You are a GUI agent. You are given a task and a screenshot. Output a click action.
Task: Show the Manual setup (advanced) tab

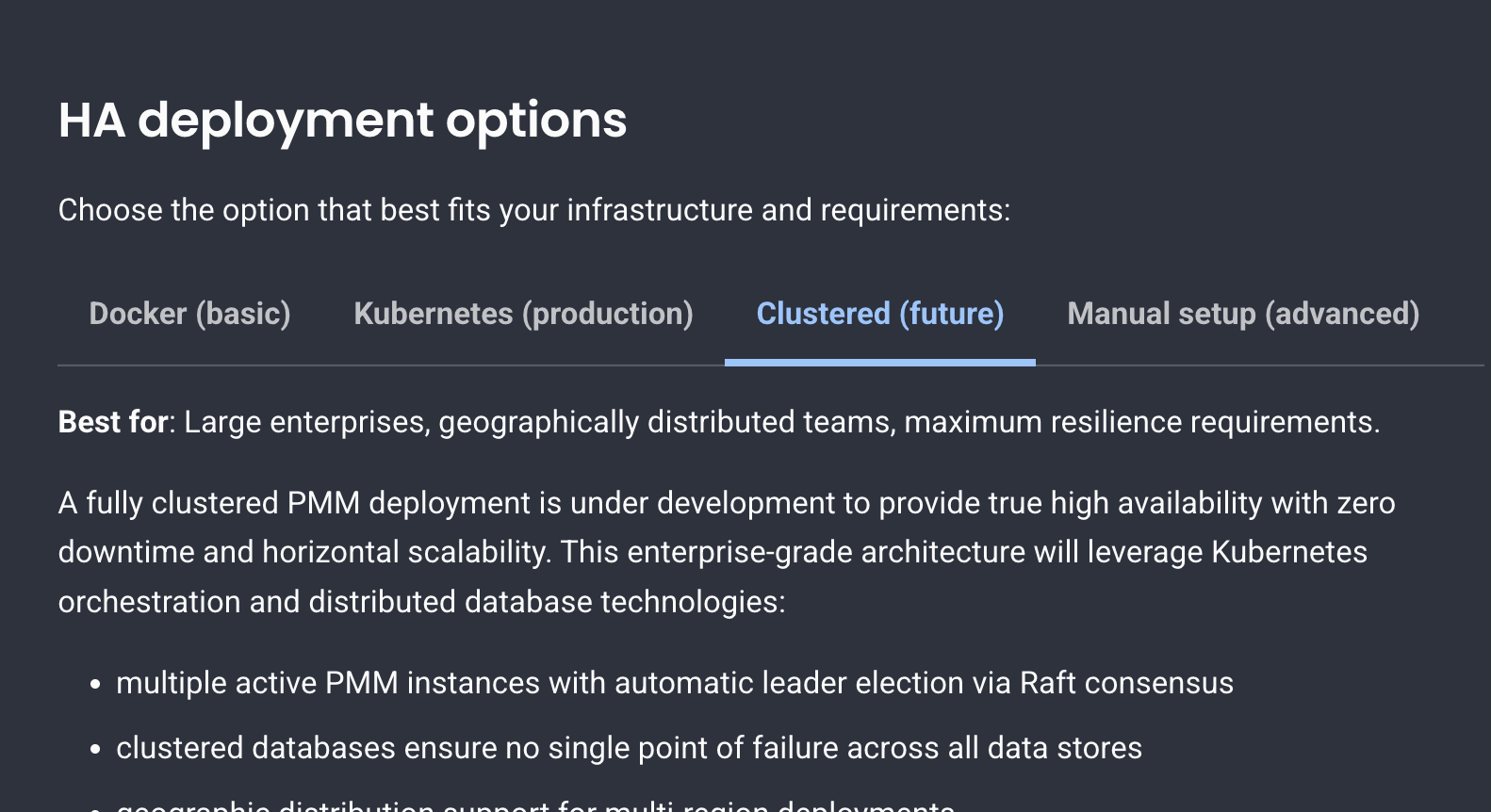(x=1242, y=314)
